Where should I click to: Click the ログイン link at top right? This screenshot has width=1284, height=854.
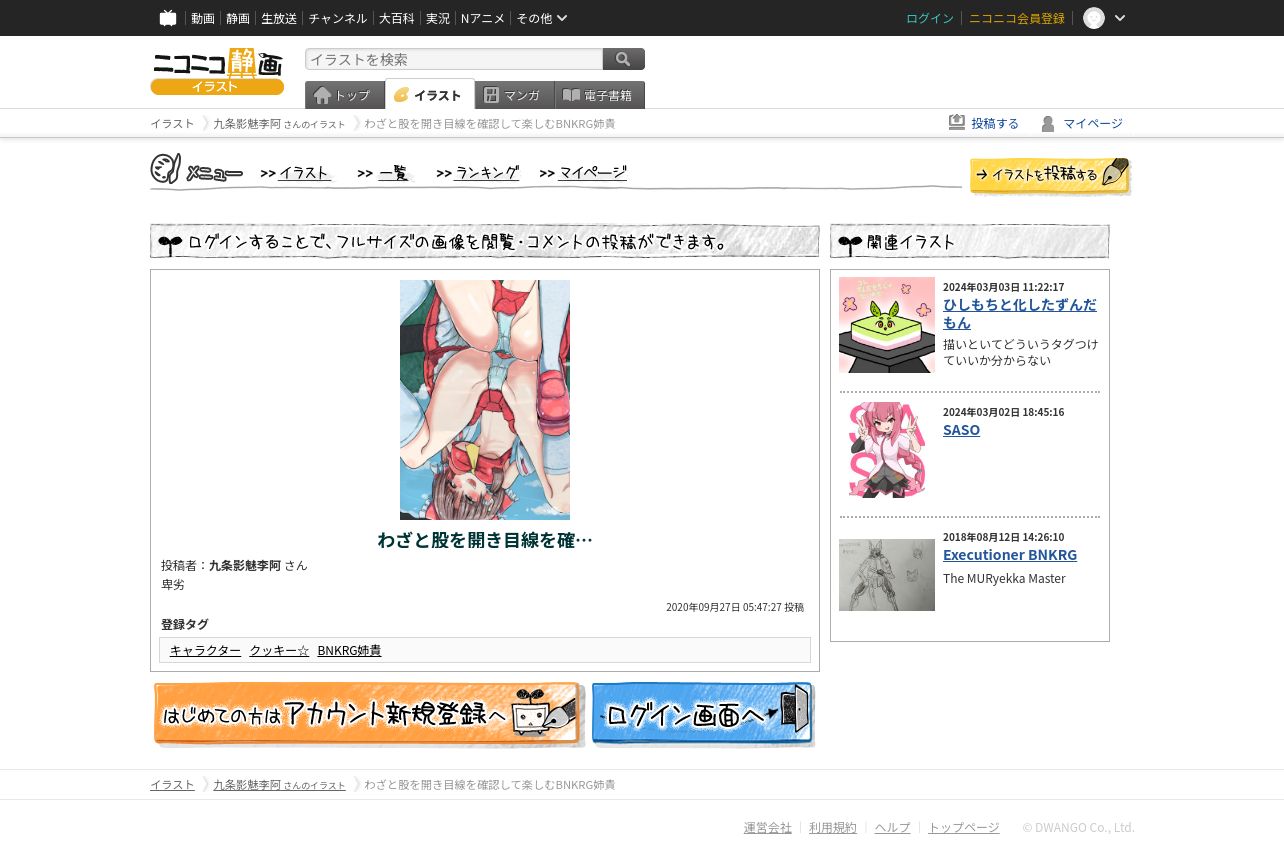930,18
